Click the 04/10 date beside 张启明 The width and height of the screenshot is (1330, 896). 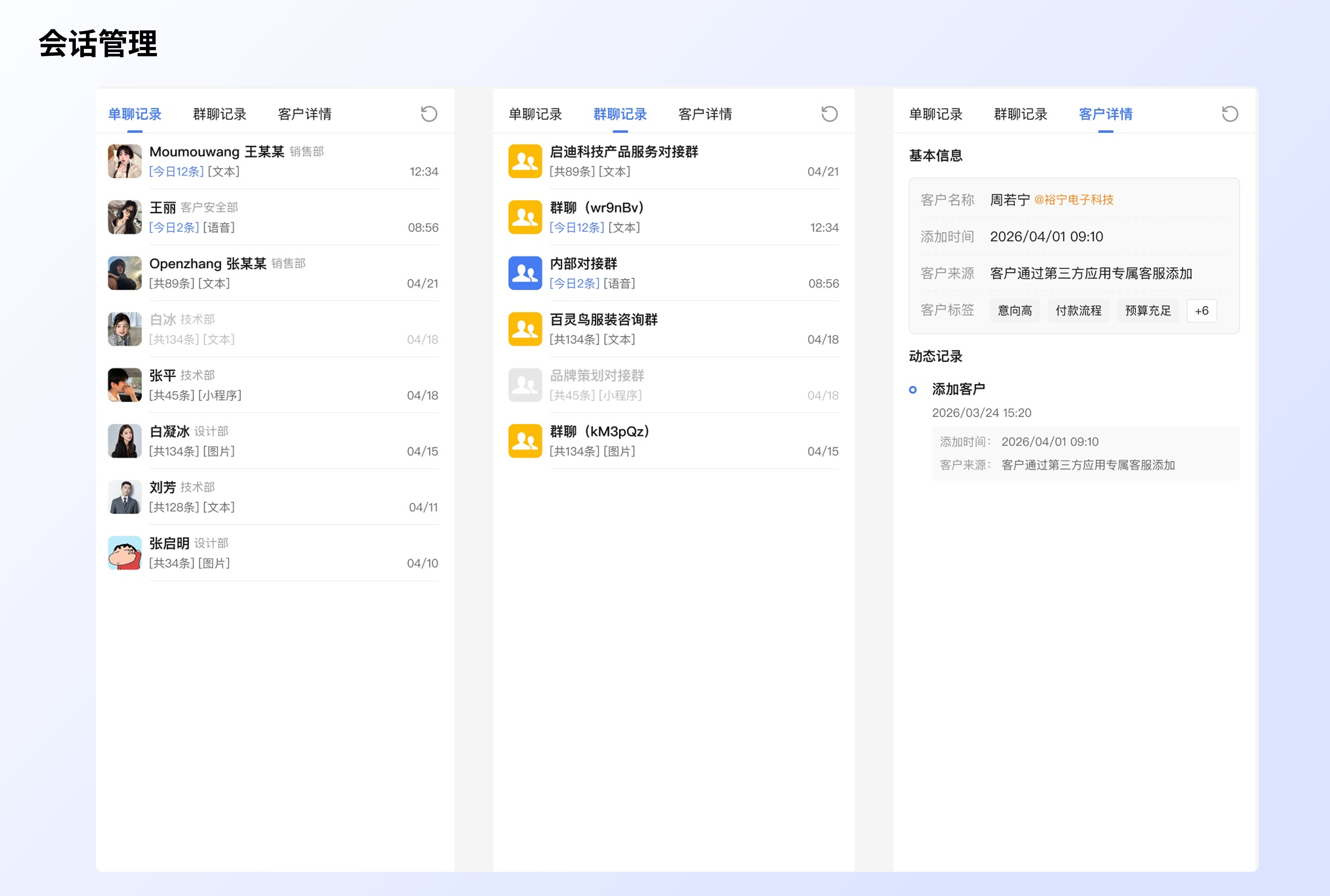pos(422,563)
